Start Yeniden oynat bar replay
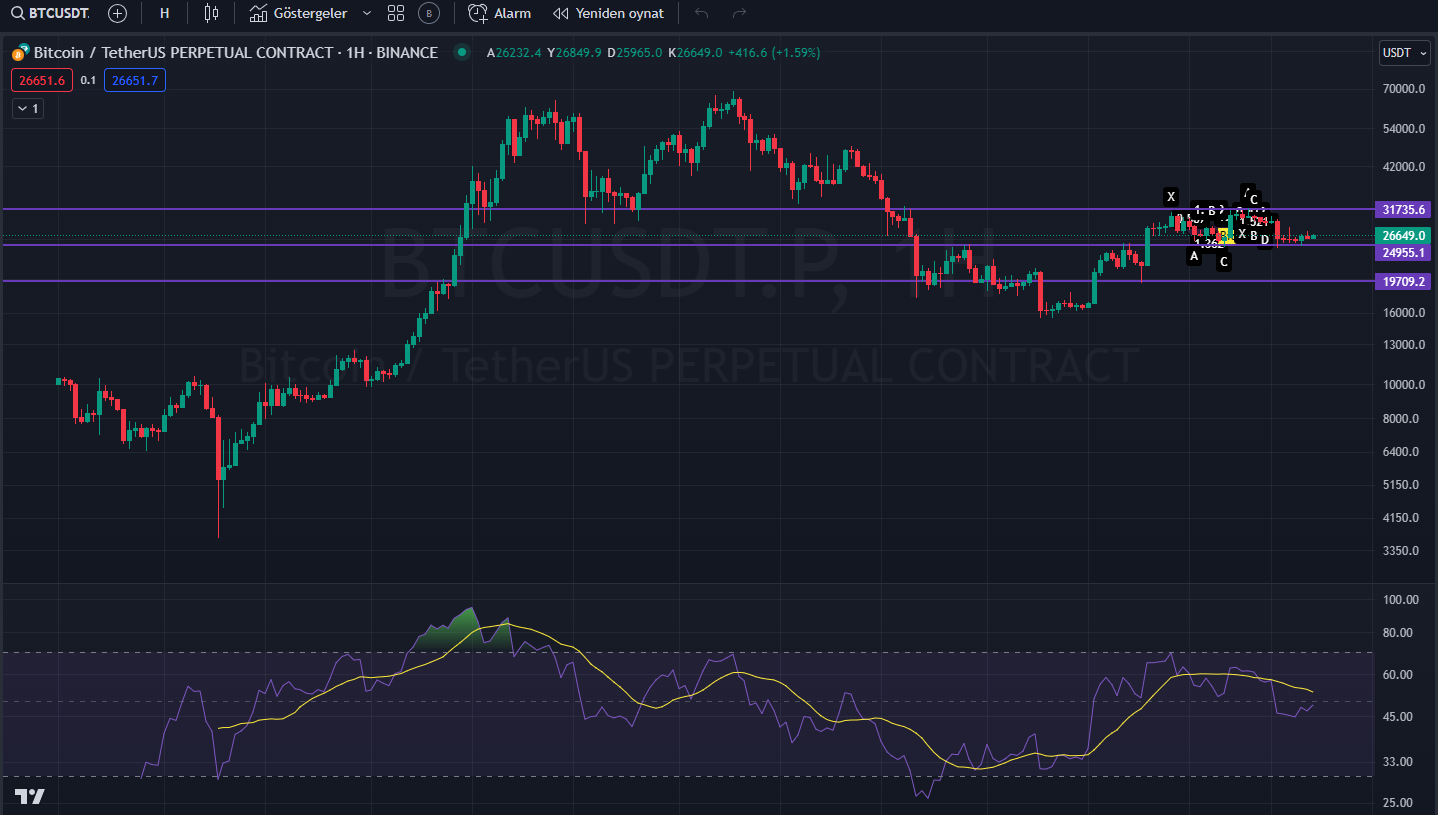 [x=609, y=13]
